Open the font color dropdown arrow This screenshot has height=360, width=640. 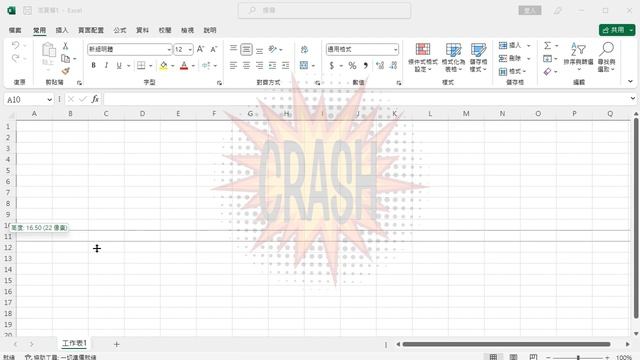click(x=193, y=65)
